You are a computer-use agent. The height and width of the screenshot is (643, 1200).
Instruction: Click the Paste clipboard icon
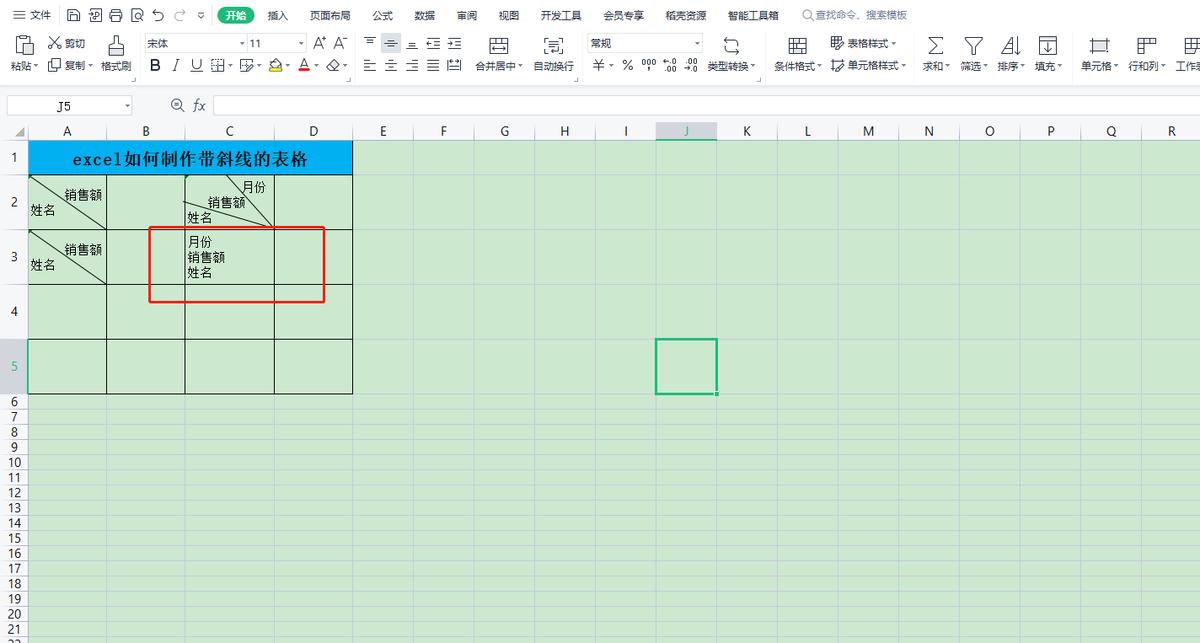pyautogui.click(x=23, y=45)
